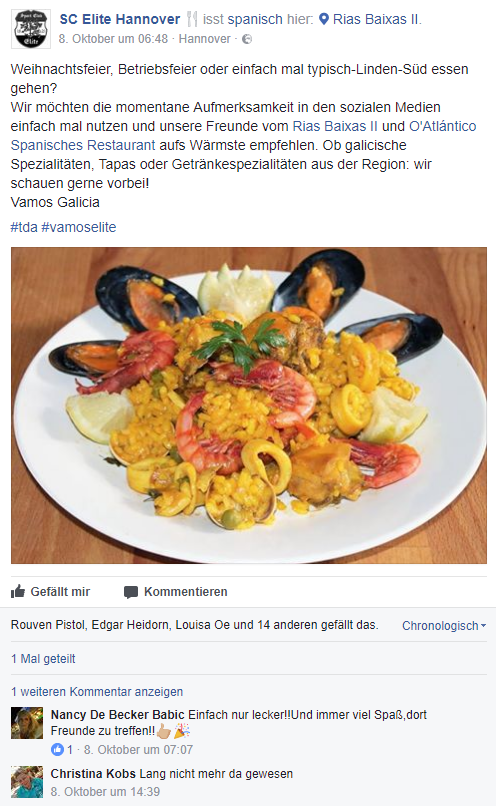Open Nancy De Becker Babic's avatar
Viewport: 496px width, 806px height.
pyautogui.click(x=27, y=723)
